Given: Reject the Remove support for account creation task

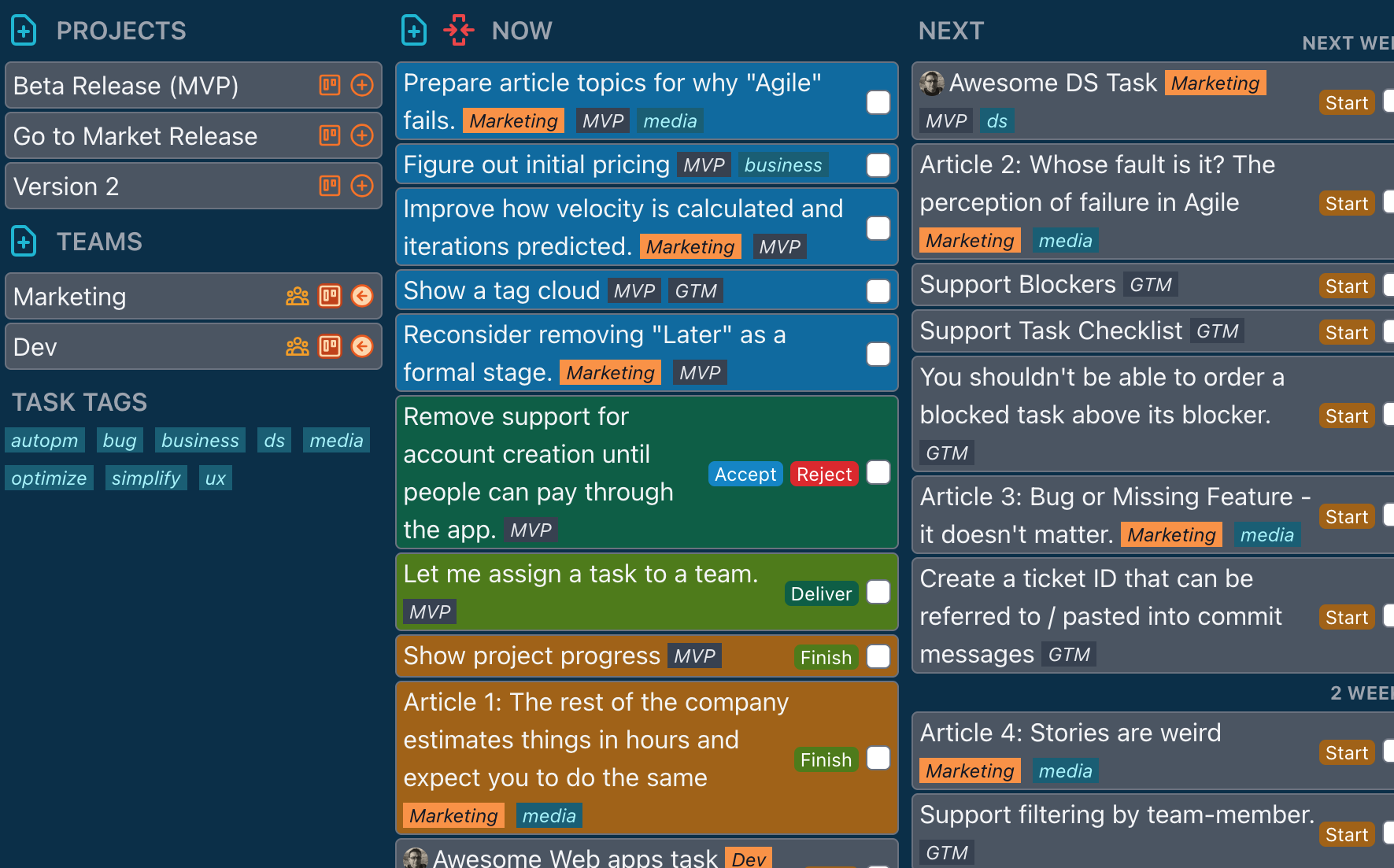Looking at the screenshot, I should pyautogui.click(x=824, y=474).
